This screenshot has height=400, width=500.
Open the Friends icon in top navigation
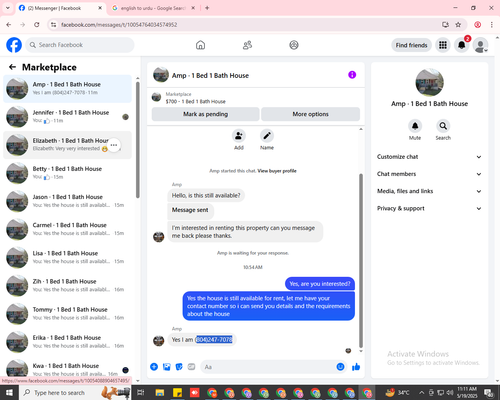247,45
